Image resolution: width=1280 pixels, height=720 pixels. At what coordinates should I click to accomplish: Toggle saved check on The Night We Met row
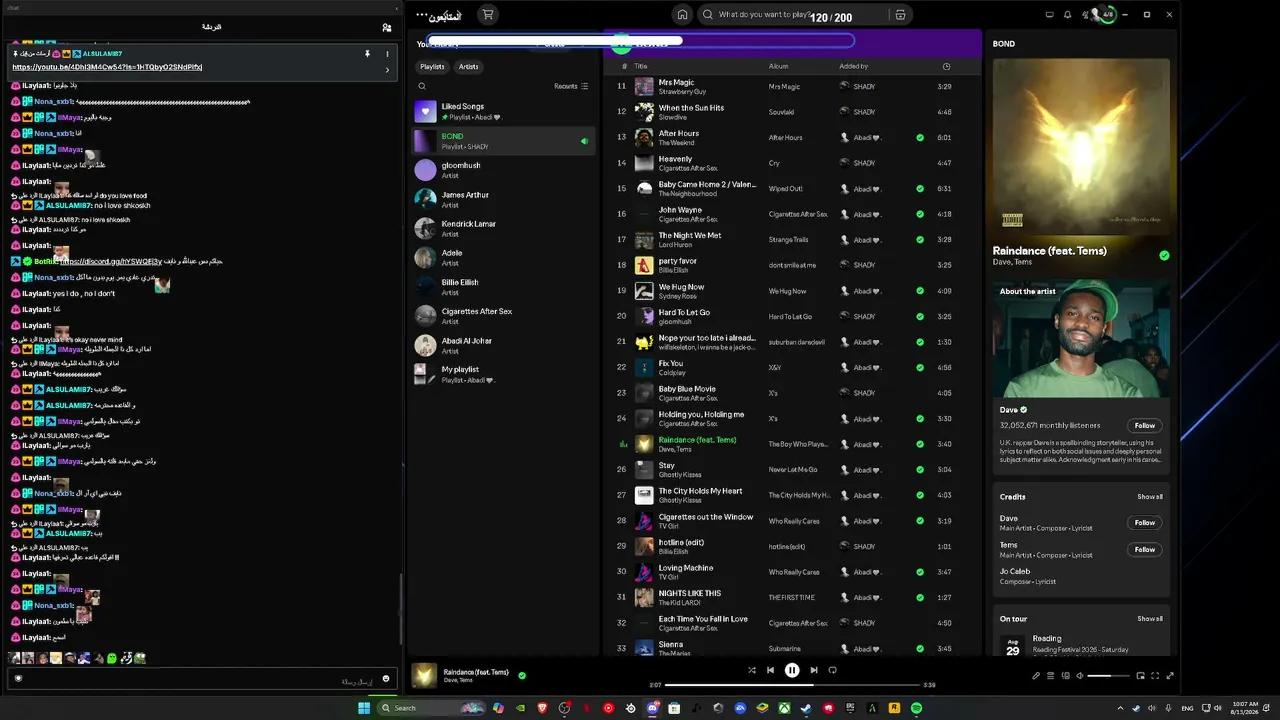point(920,240)
